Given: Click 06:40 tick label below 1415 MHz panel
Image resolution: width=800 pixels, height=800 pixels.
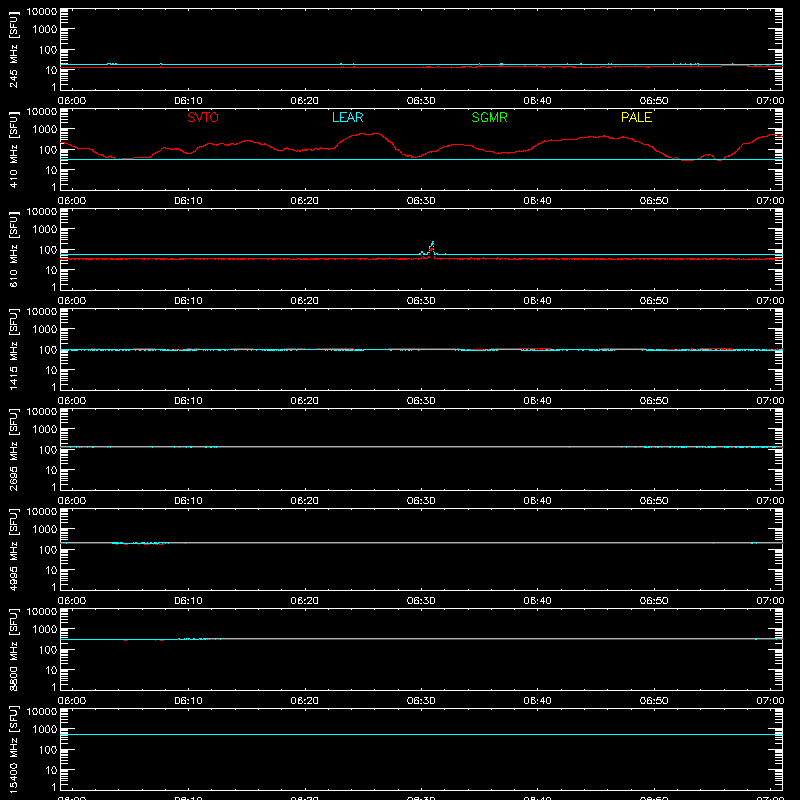Looking at the screenshot, I should coord(537,401).
